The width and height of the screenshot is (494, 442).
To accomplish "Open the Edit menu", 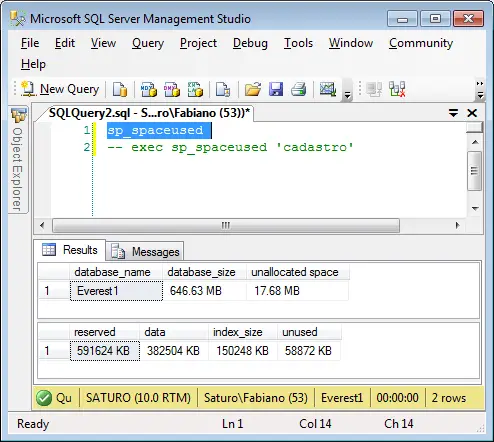I will click(x=65, y=43).
